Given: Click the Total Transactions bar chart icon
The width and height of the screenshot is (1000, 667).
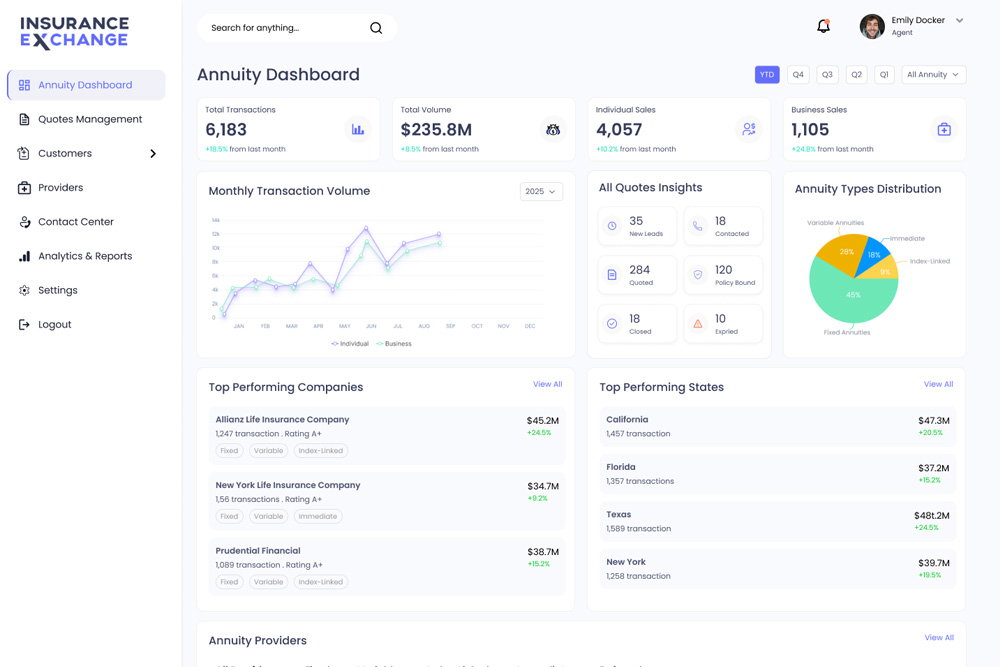Looking at the screenshot, I should pyautogui.click(x=357, y=129).
